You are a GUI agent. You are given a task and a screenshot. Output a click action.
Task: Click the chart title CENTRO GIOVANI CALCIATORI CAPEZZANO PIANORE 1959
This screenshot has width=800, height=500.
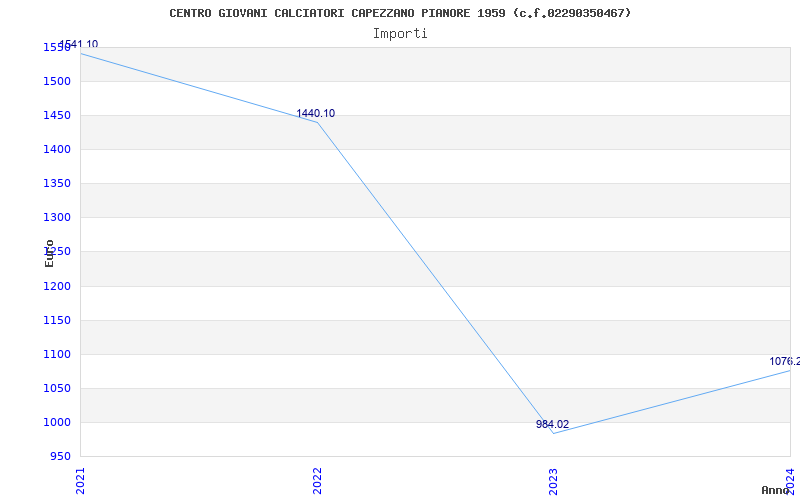click(x=400, y=13)
